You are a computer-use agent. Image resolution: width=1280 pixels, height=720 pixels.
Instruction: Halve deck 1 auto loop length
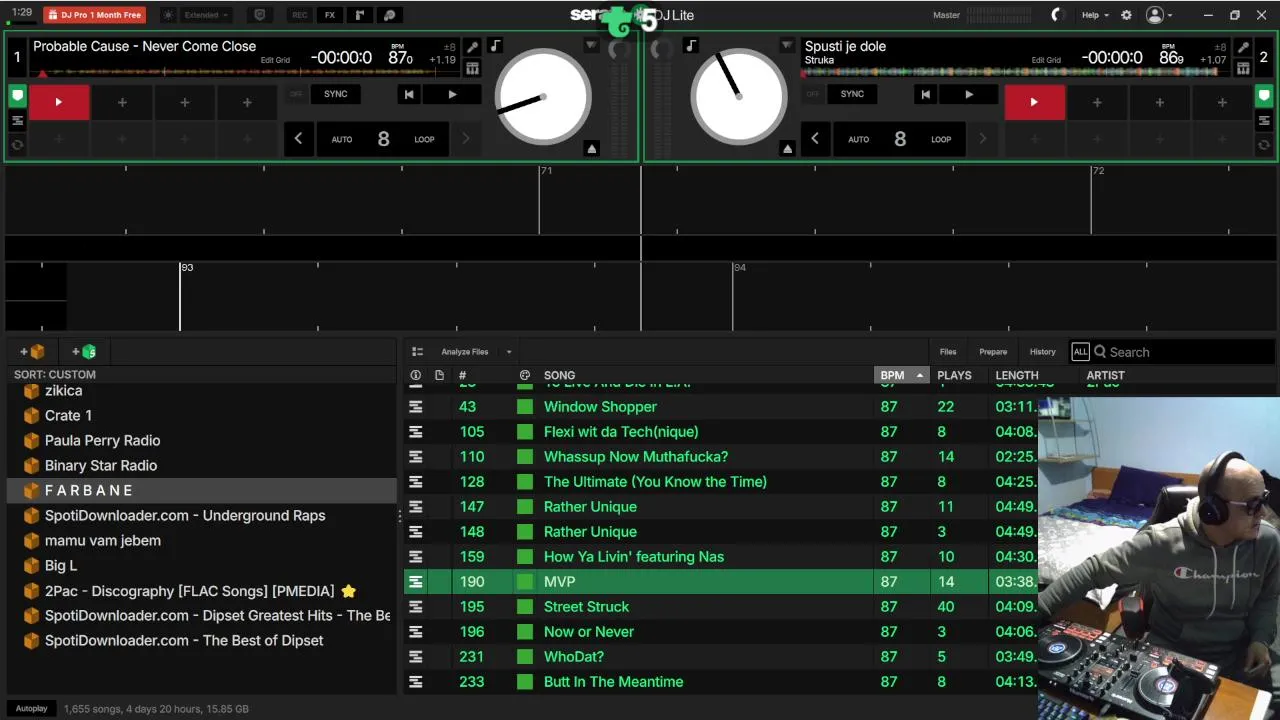pos(298,139)
